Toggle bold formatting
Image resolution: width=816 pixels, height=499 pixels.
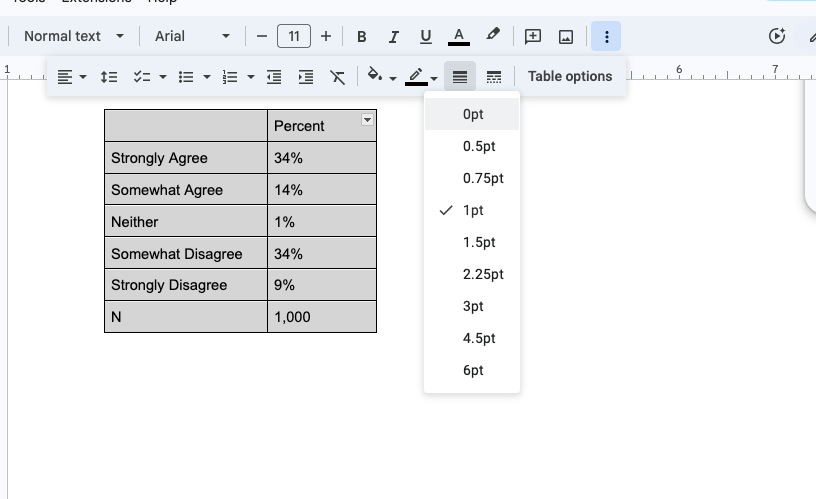pyautogui.click(x=362, y=37)
